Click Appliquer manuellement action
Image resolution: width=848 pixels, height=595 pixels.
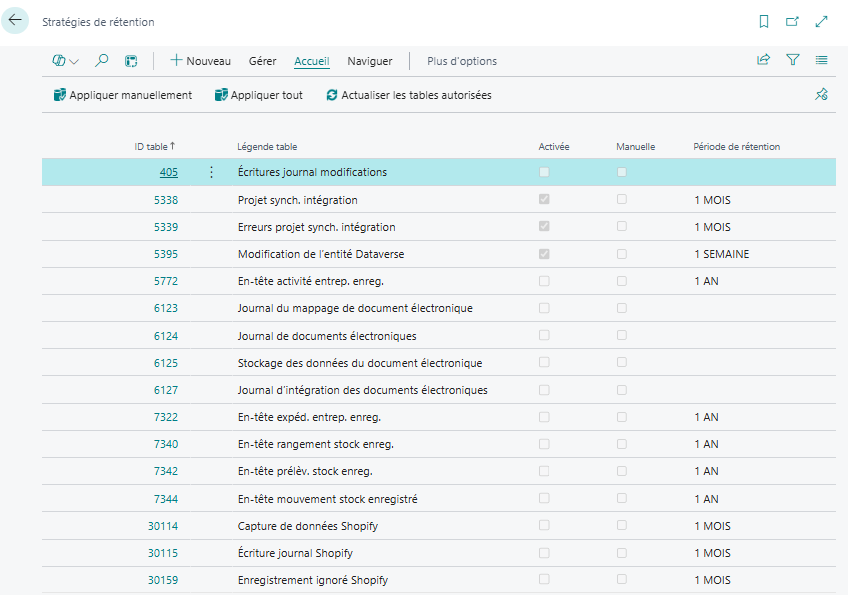pos(123,95)
